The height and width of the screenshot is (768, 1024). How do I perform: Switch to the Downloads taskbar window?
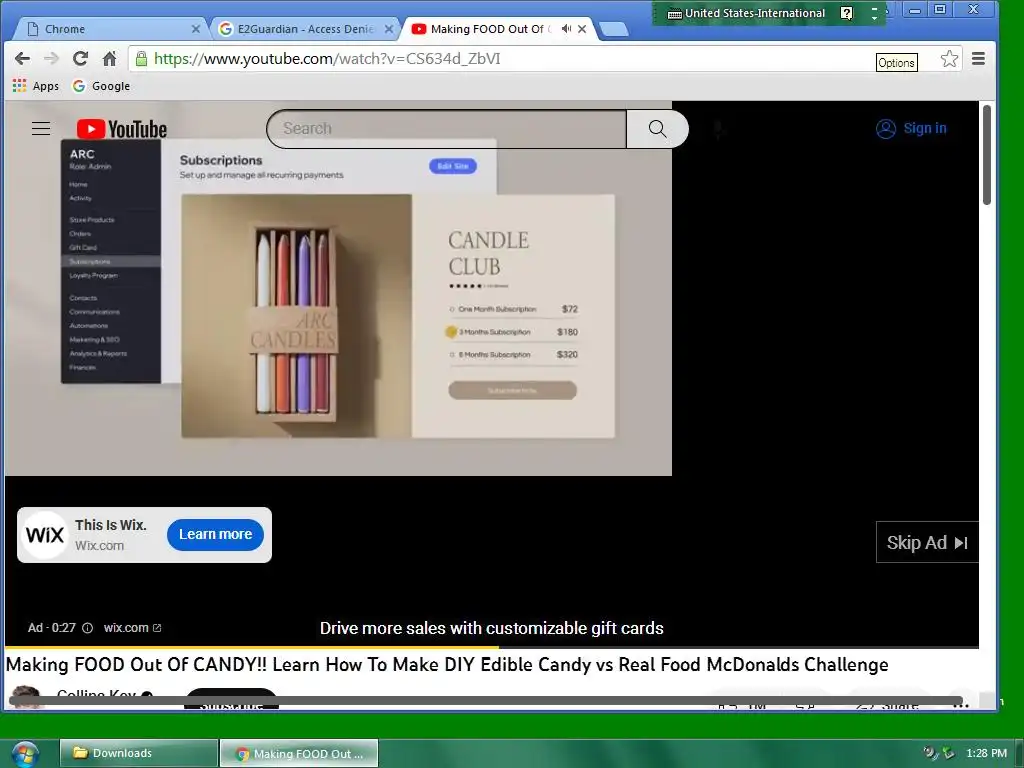pos(138,753)
